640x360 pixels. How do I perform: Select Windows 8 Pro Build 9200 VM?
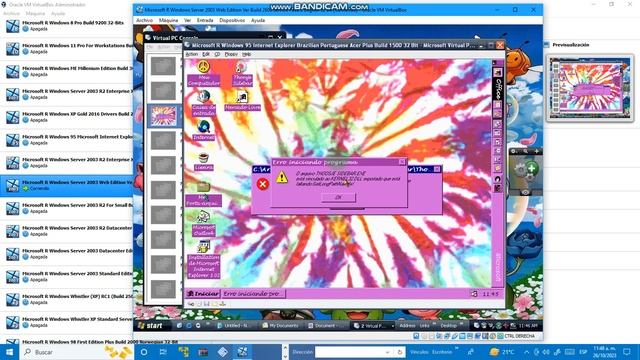pos(67,26)
